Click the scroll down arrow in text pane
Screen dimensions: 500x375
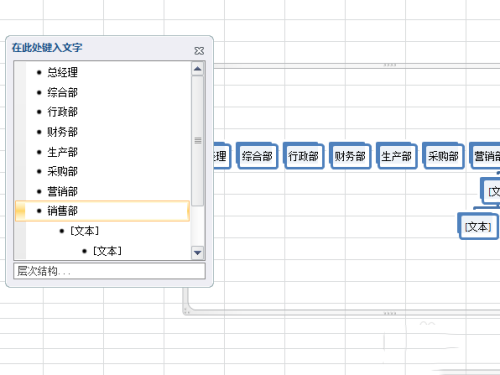coord(198,253)
